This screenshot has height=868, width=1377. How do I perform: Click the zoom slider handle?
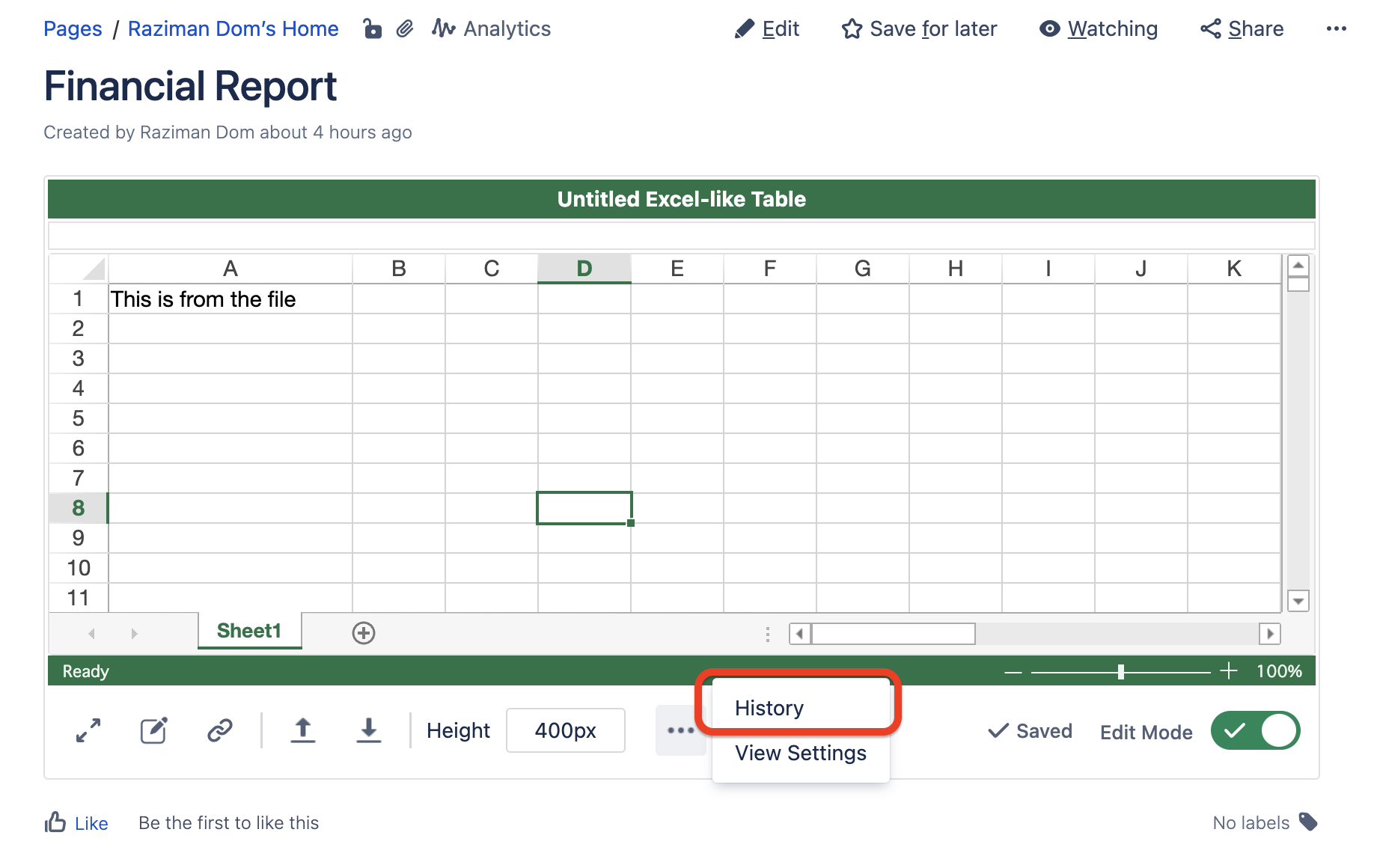coord(1120,672)
